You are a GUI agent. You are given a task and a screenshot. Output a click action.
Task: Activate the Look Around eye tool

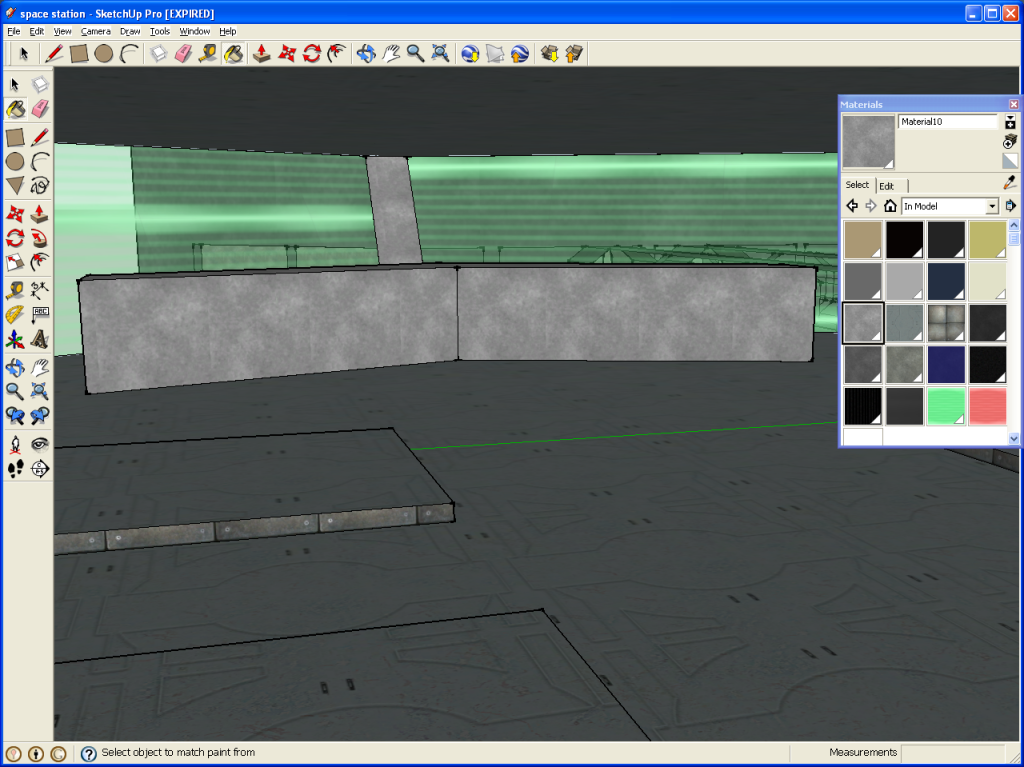(x=40, y=444)
